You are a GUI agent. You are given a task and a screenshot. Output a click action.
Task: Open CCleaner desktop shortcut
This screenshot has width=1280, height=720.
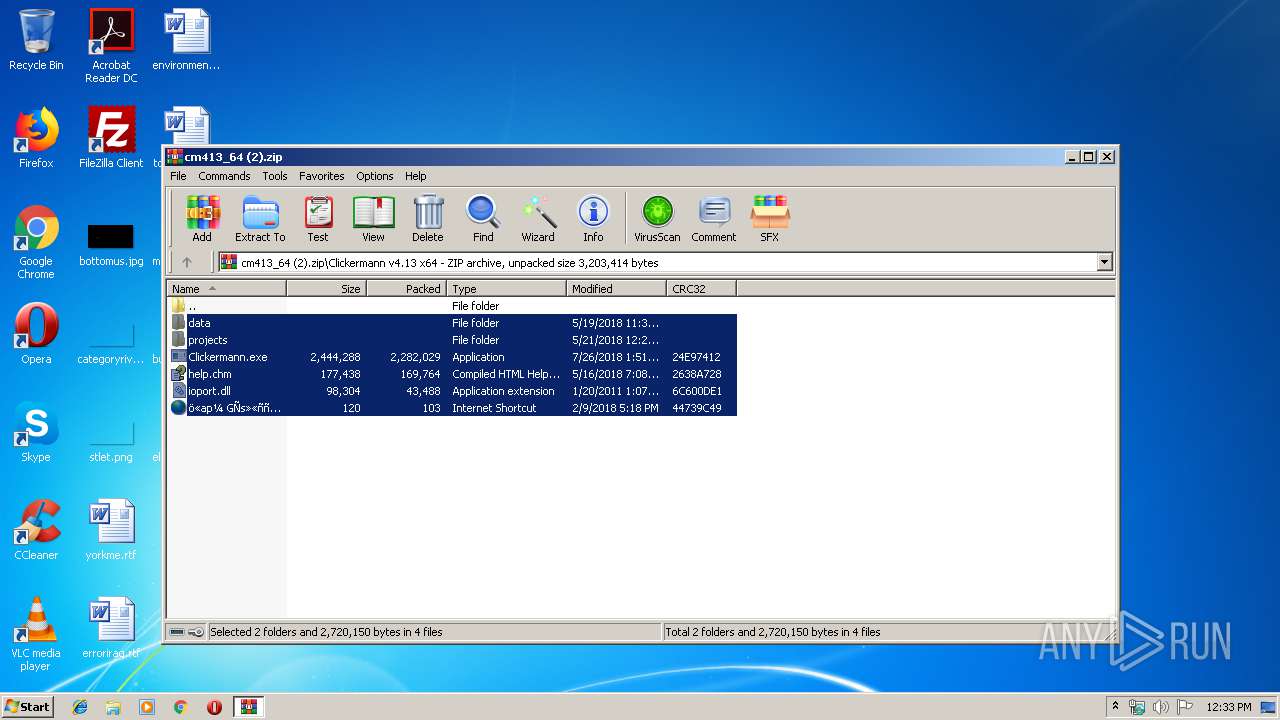click(36, 530)
